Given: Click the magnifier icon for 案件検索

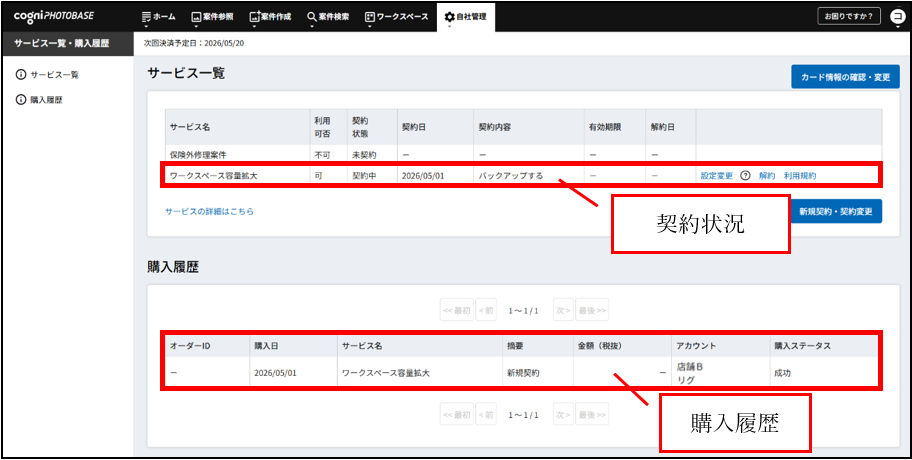Looking at the screenshot, I should (312, 17).
